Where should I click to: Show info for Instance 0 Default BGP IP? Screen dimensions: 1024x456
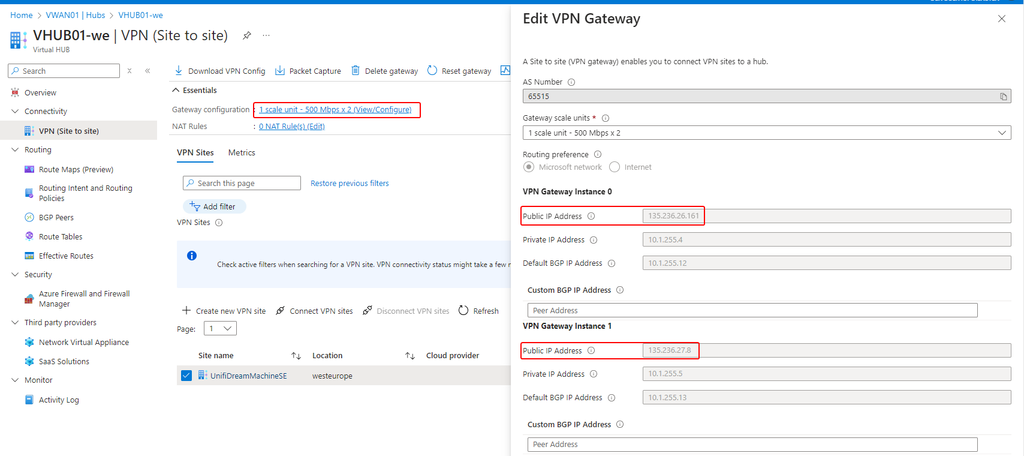(612, 263)
